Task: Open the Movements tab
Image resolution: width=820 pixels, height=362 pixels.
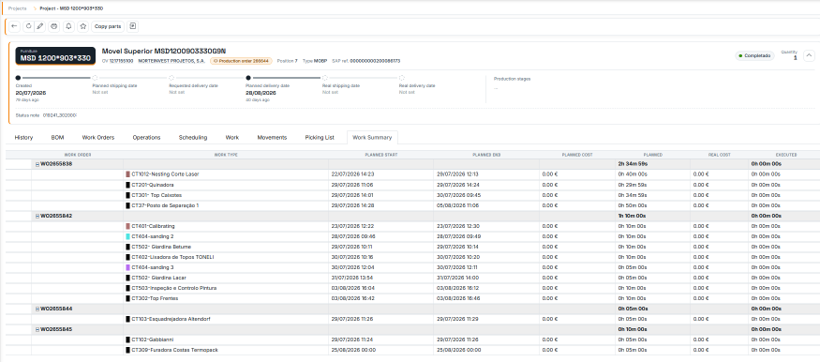Action: coord(272,138)
